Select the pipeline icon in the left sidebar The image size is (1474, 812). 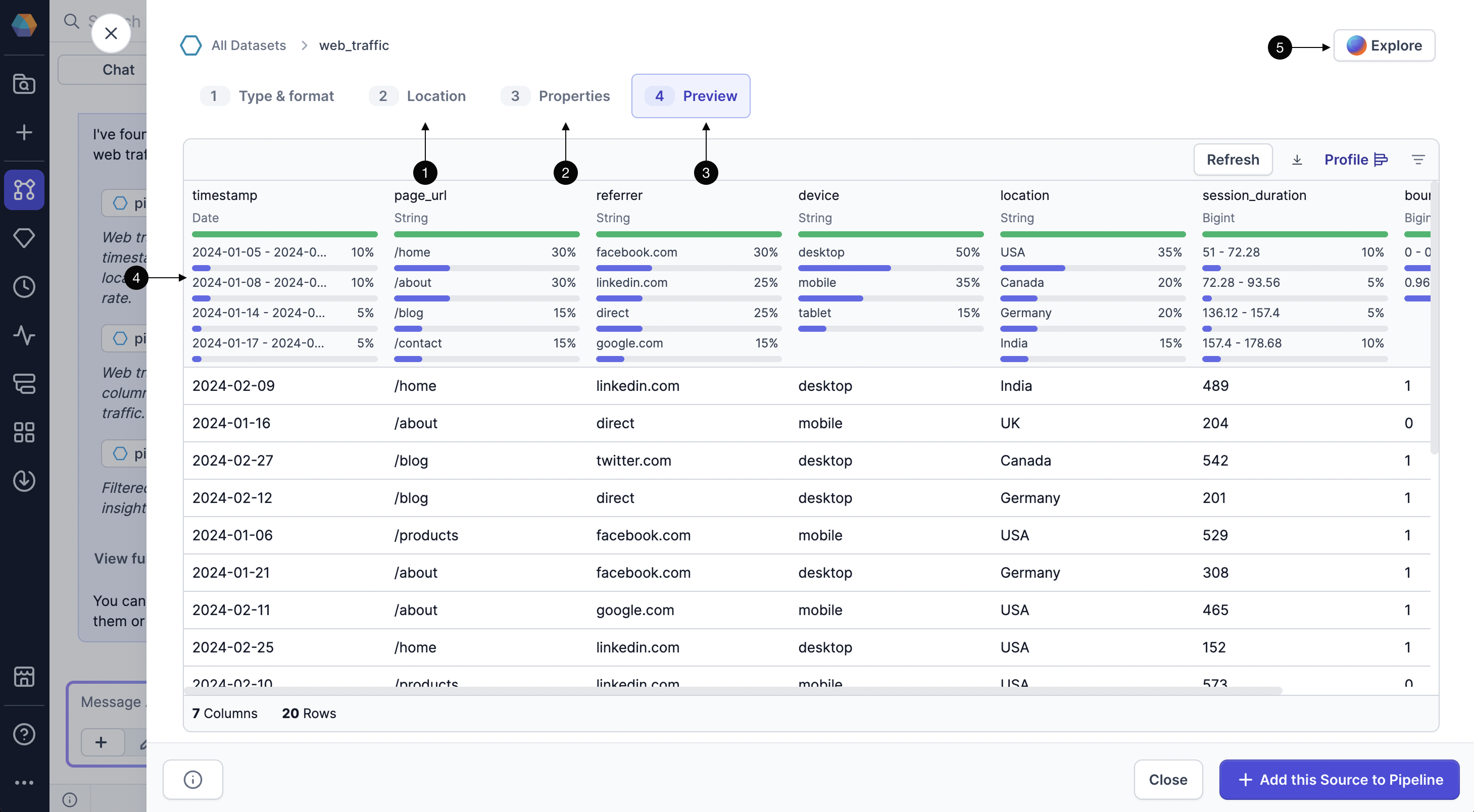point(24,190)
